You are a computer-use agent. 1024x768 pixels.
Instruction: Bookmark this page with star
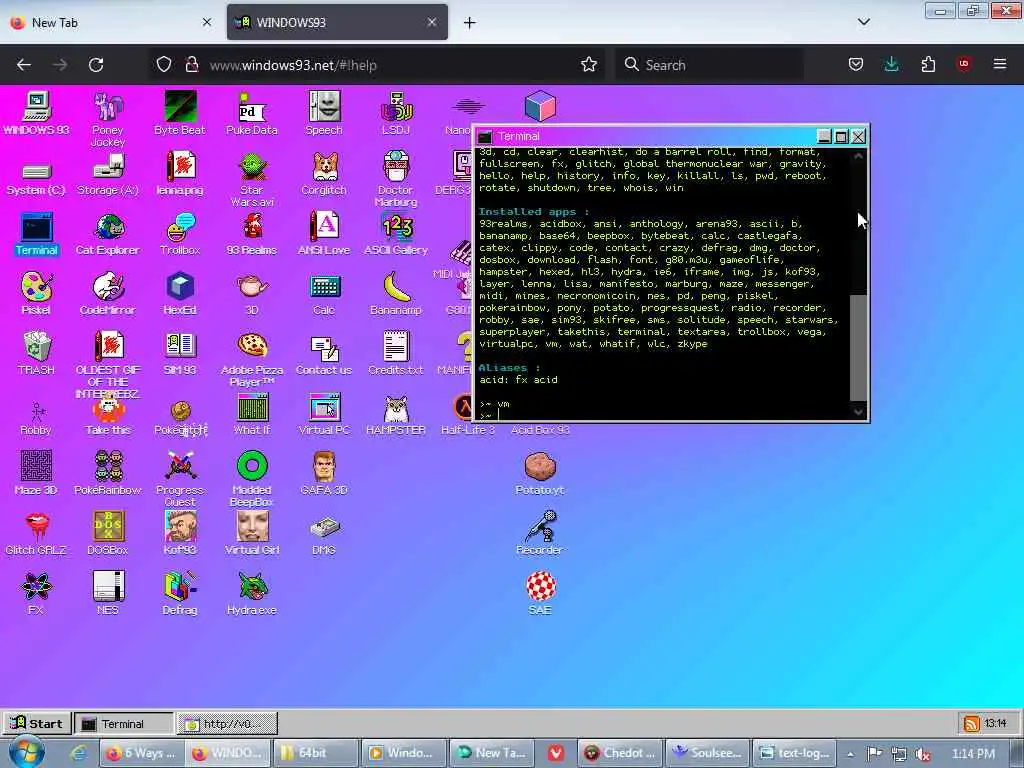pos(589,64)
